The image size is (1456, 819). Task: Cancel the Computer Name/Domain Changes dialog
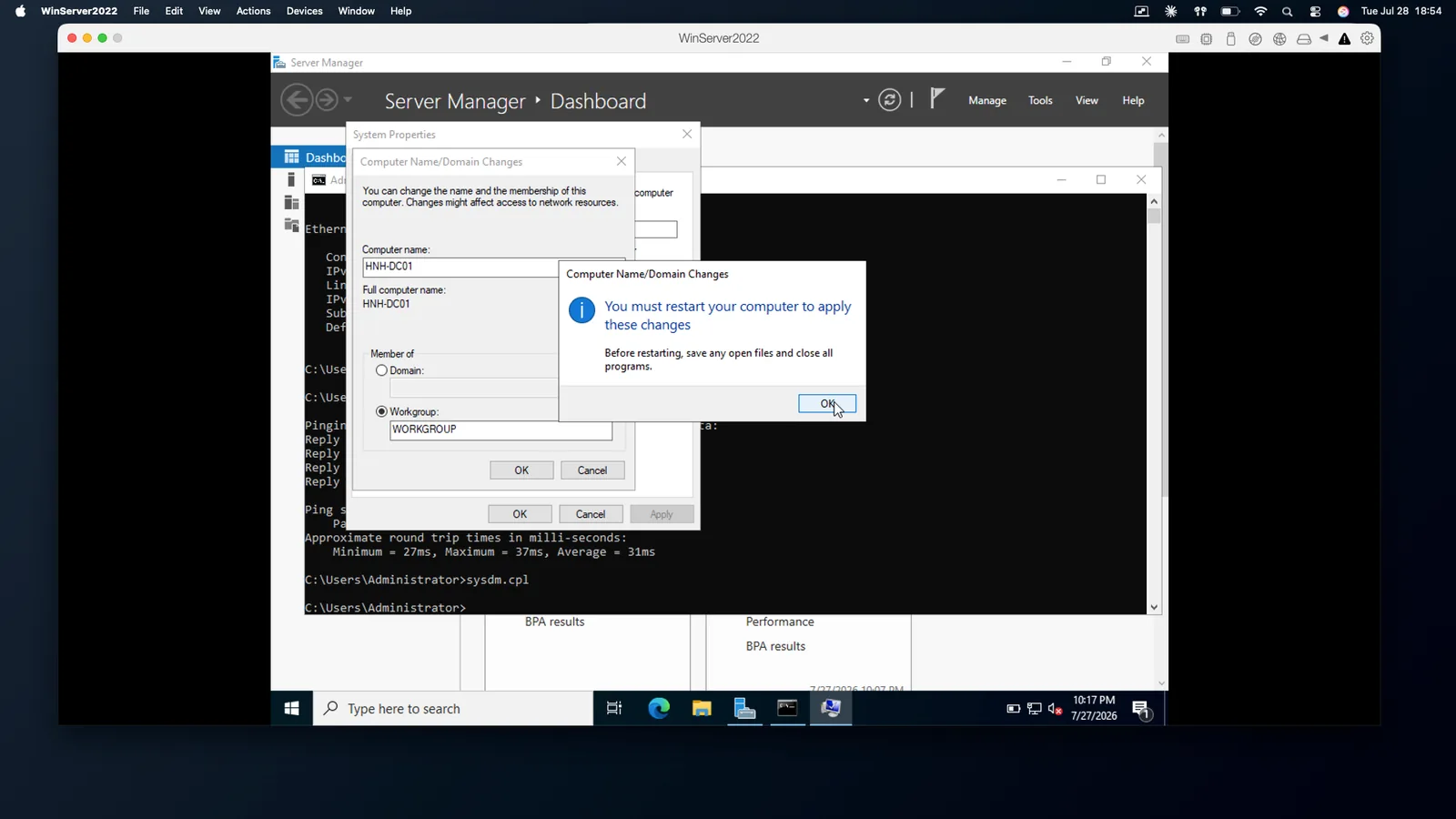click(x=592, y=470)
